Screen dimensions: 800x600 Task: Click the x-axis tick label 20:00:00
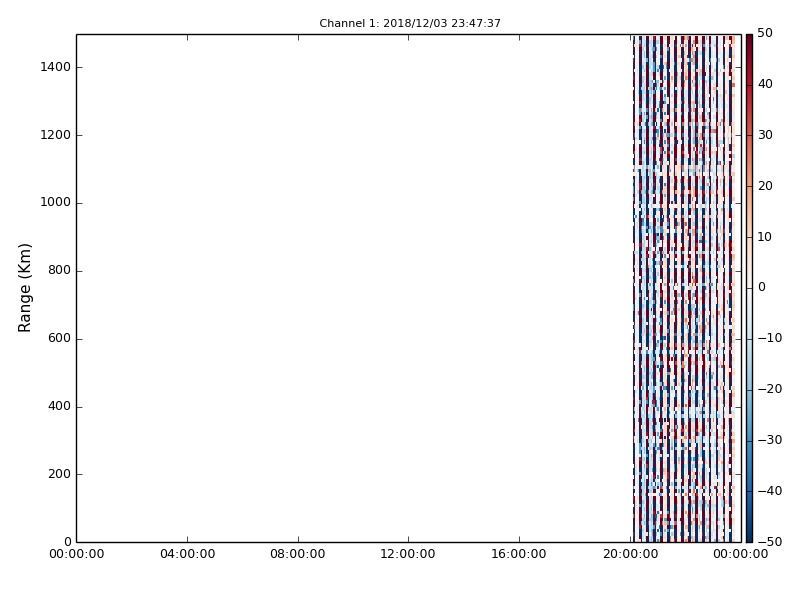pos(631,554)
